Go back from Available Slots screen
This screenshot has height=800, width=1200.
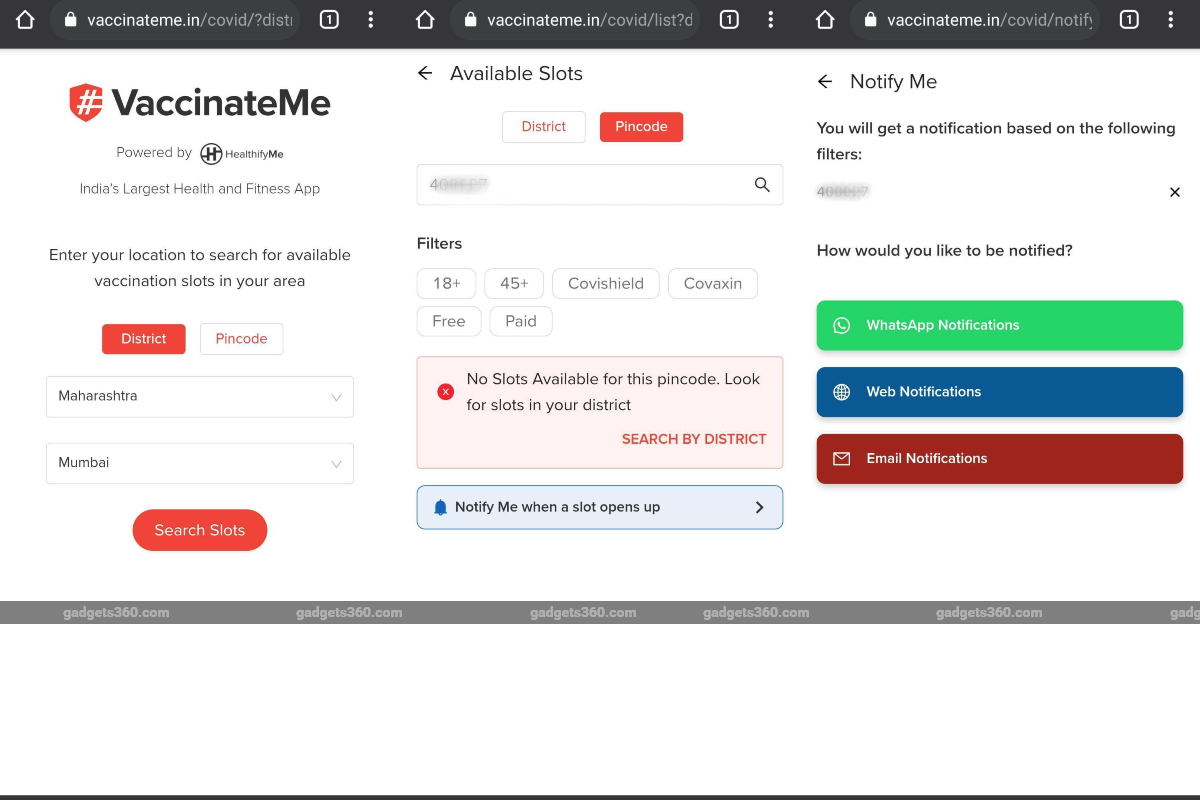tap(425, 73)
